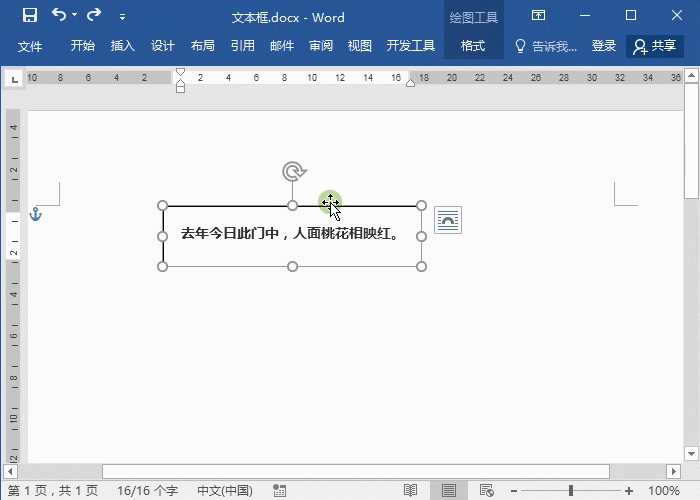Click the horizontal scrollbar thumb

point(356,471)
